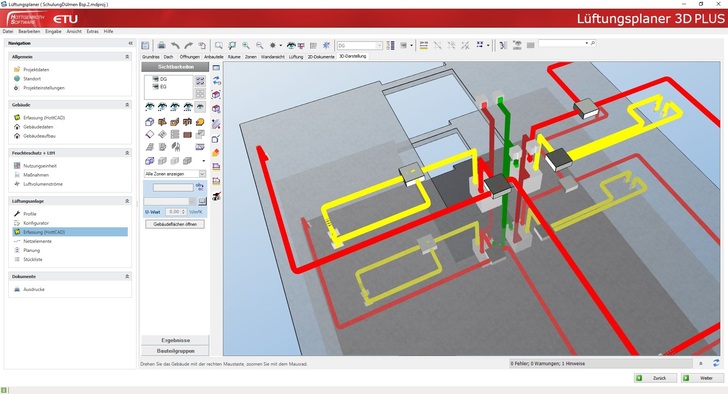This screenshot has height=394, width=728.
Task: Toggle the second eye visibility icon
Action: click(162, 107)
